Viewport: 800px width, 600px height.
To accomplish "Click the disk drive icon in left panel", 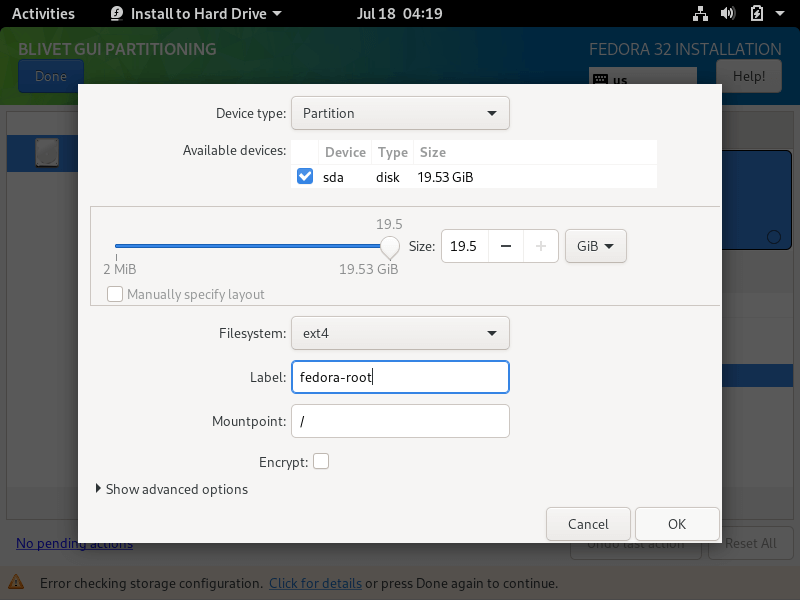I will pyautogui.click(x=48, y=153).
